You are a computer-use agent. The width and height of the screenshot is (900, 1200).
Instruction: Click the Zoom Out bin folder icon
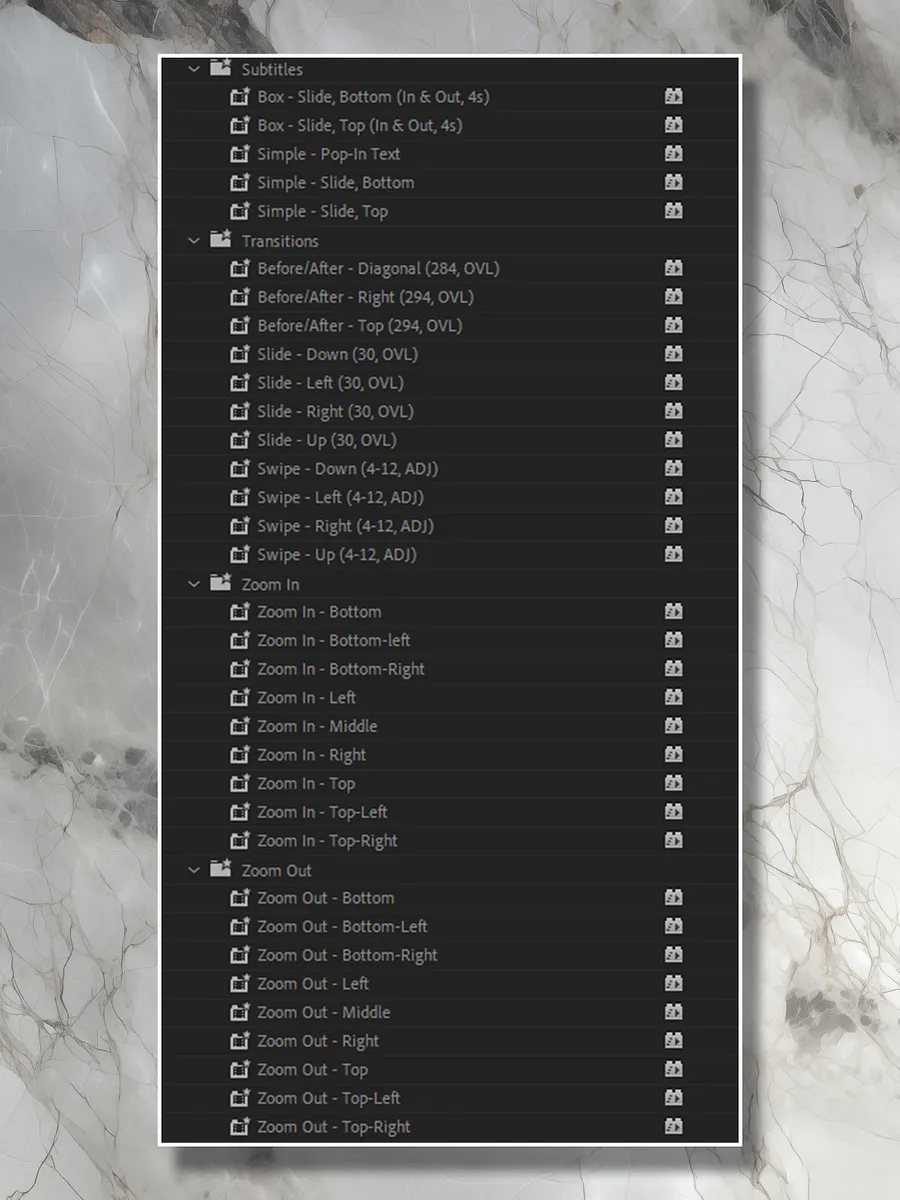[x=221, y=869]
